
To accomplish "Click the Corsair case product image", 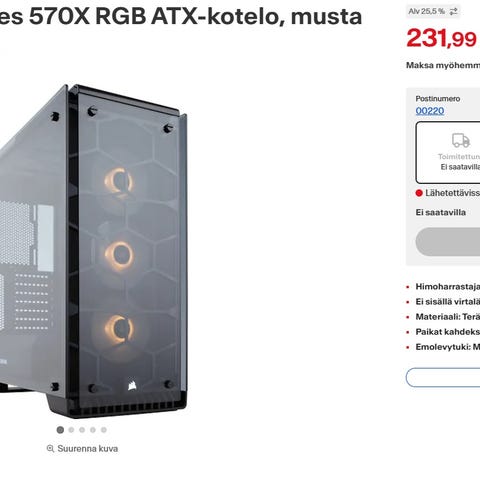I will tap(93, 252).
